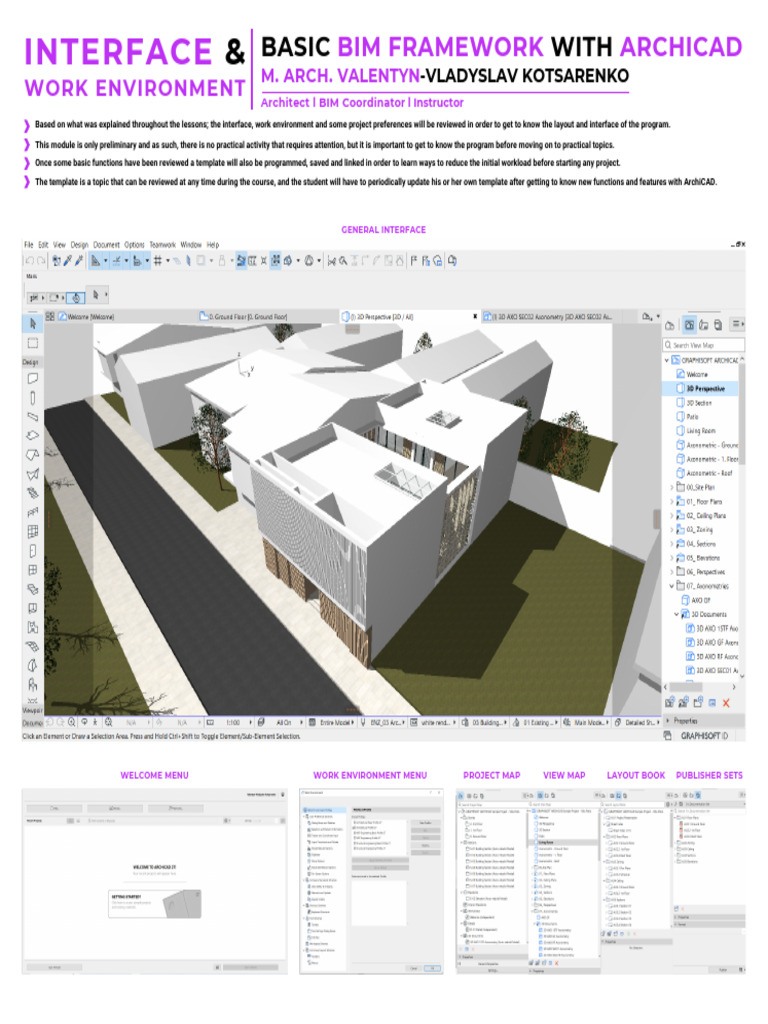Screen dimensions: 768x1024
Task: Select the Roof tool in the toolbox
Action: (x=33, y=455)
